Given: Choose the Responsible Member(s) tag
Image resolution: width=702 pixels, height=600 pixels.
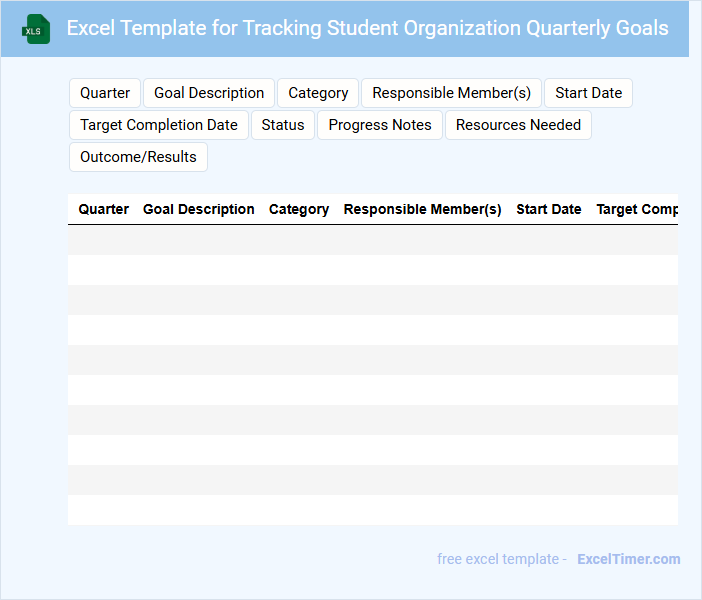Looking at the screenshot, I should pos(451,93).
